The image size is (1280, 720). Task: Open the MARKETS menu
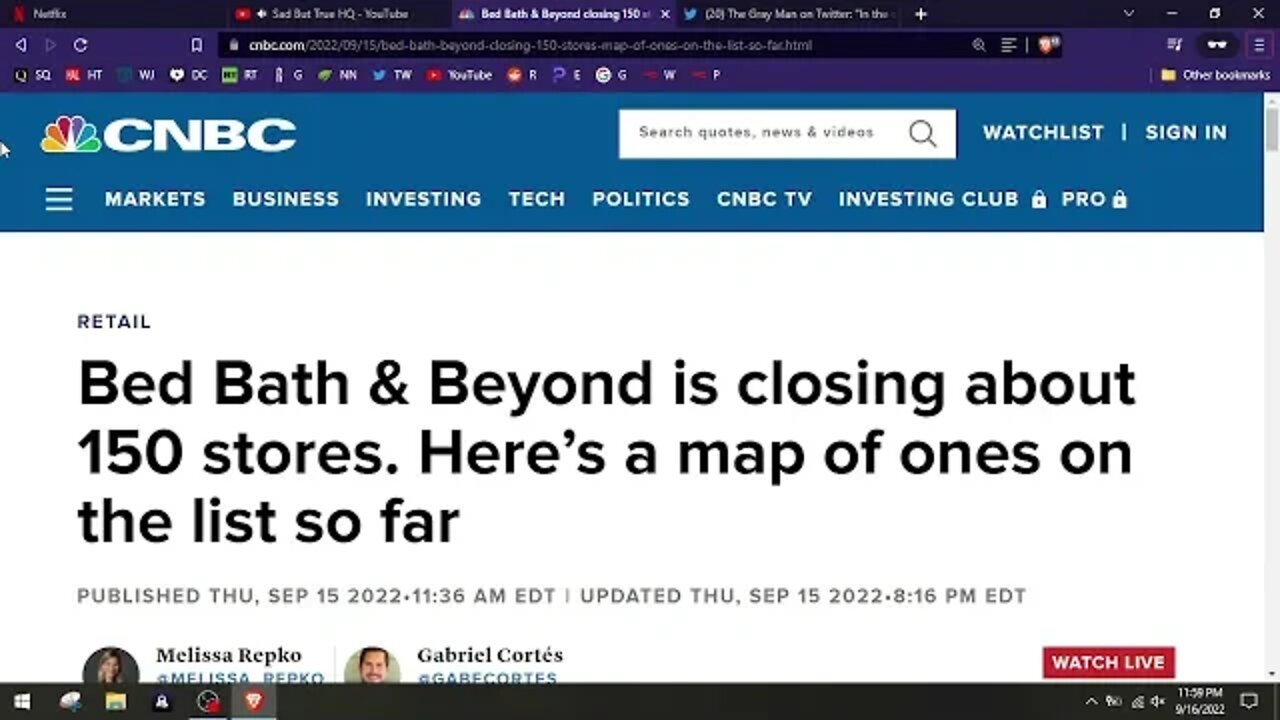coord(155,199)
